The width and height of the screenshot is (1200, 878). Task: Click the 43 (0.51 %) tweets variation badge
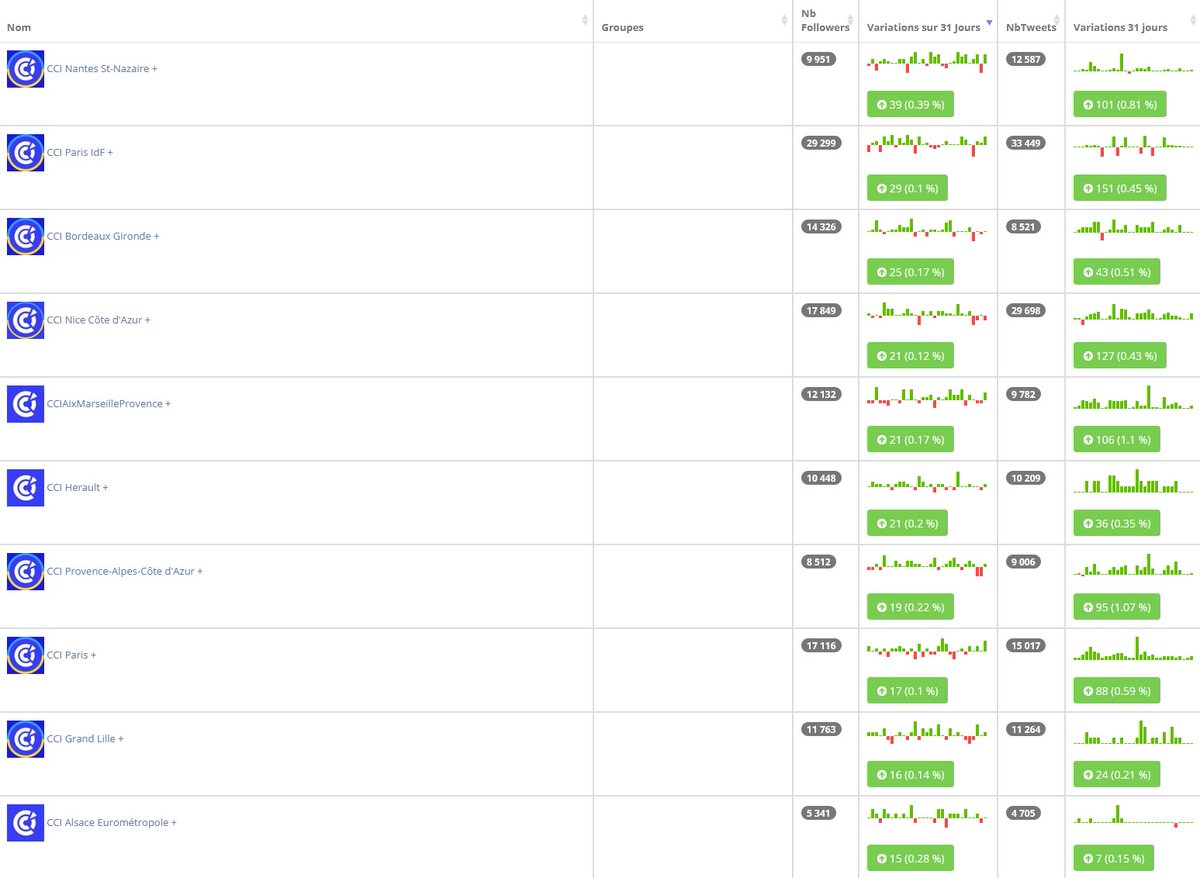point(1116,272)
